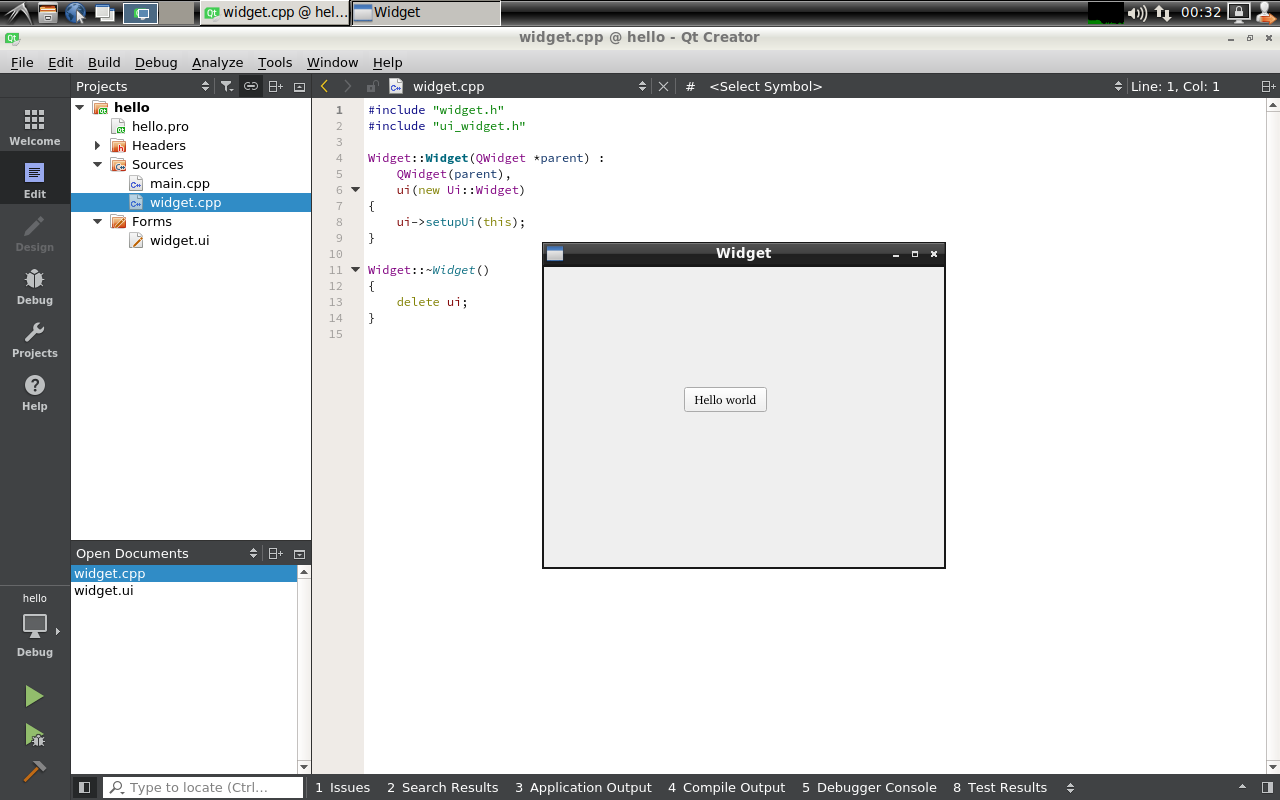Open the Help menu

[x=387, y=62]
